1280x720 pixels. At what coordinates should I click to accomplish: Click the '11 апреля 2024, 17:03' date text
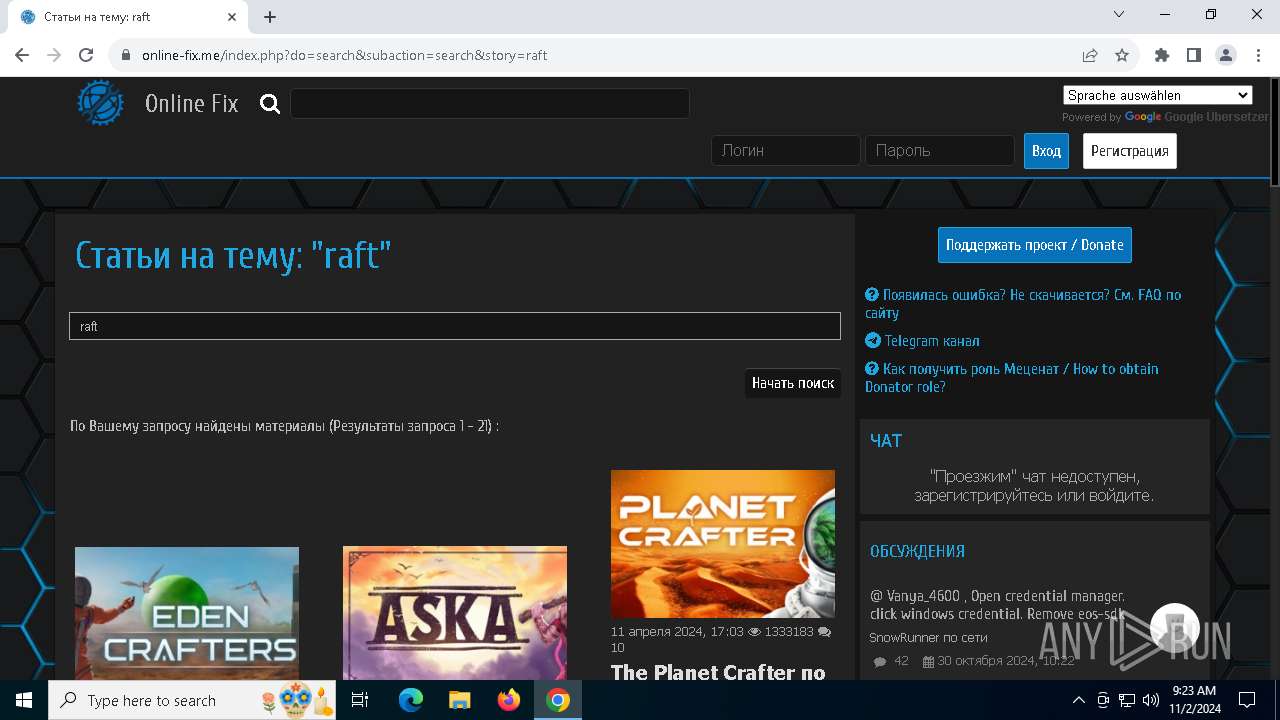pyautogui.click(x=677, y=632)
